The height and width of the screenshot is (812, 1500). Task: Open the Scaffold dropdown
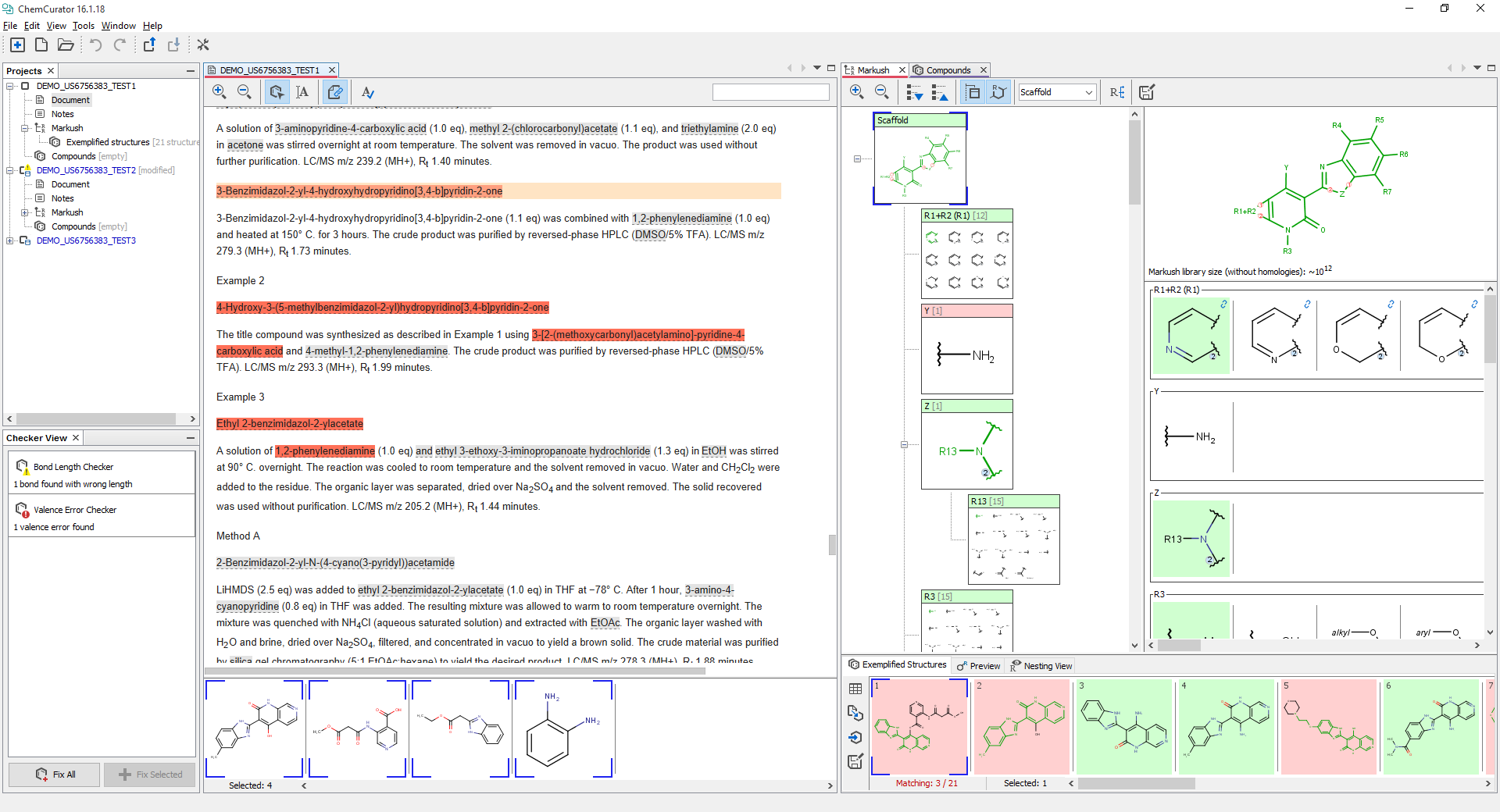coord(1056,92)
